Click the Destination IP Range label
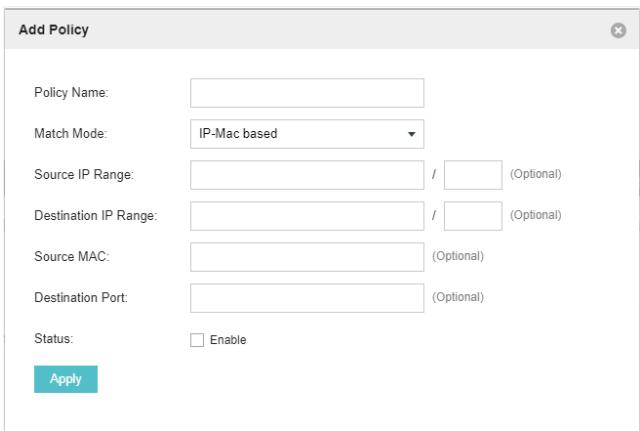 tap(96, 216)
